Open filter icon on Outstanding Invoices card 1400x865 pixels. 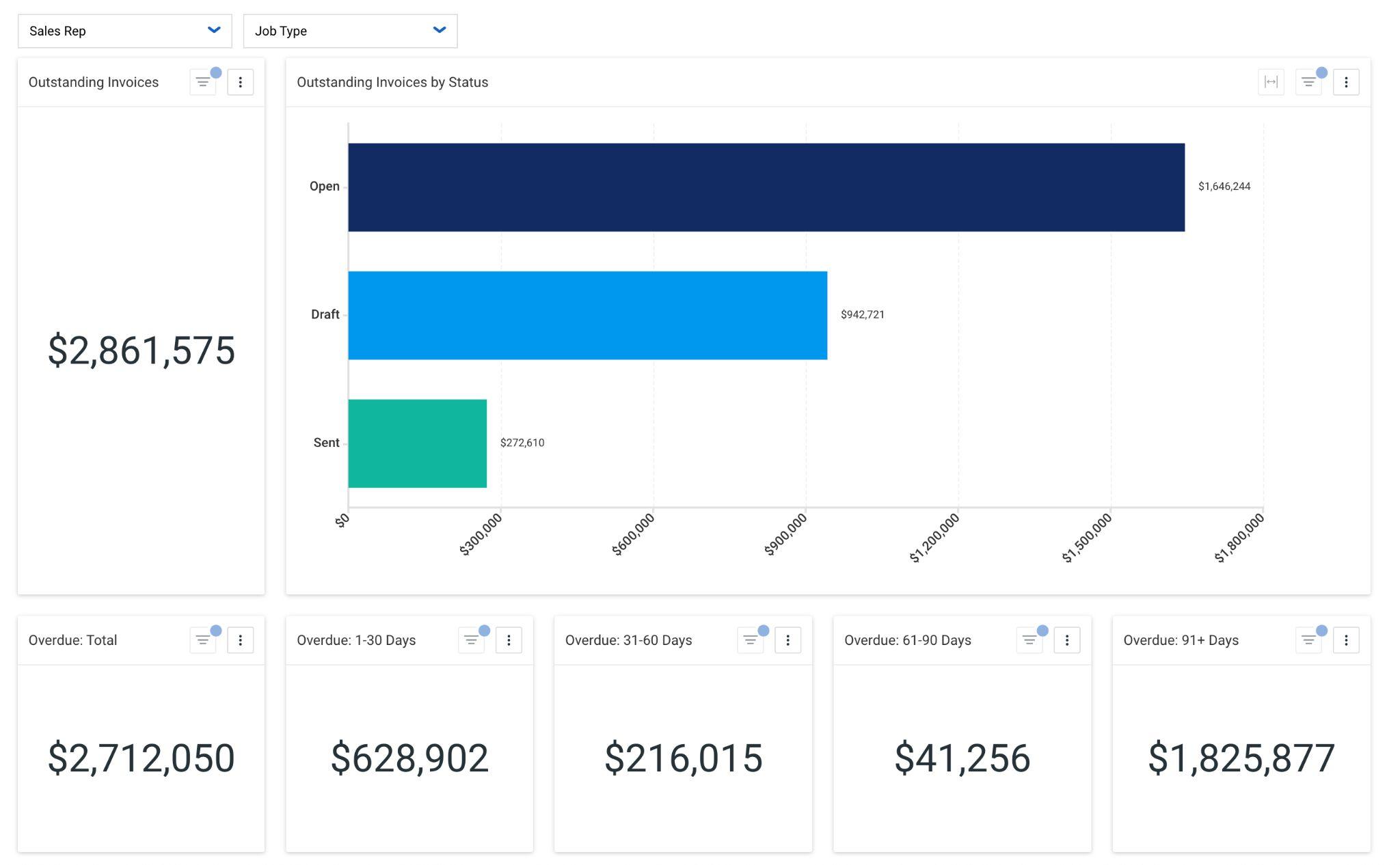click(203, 82)
